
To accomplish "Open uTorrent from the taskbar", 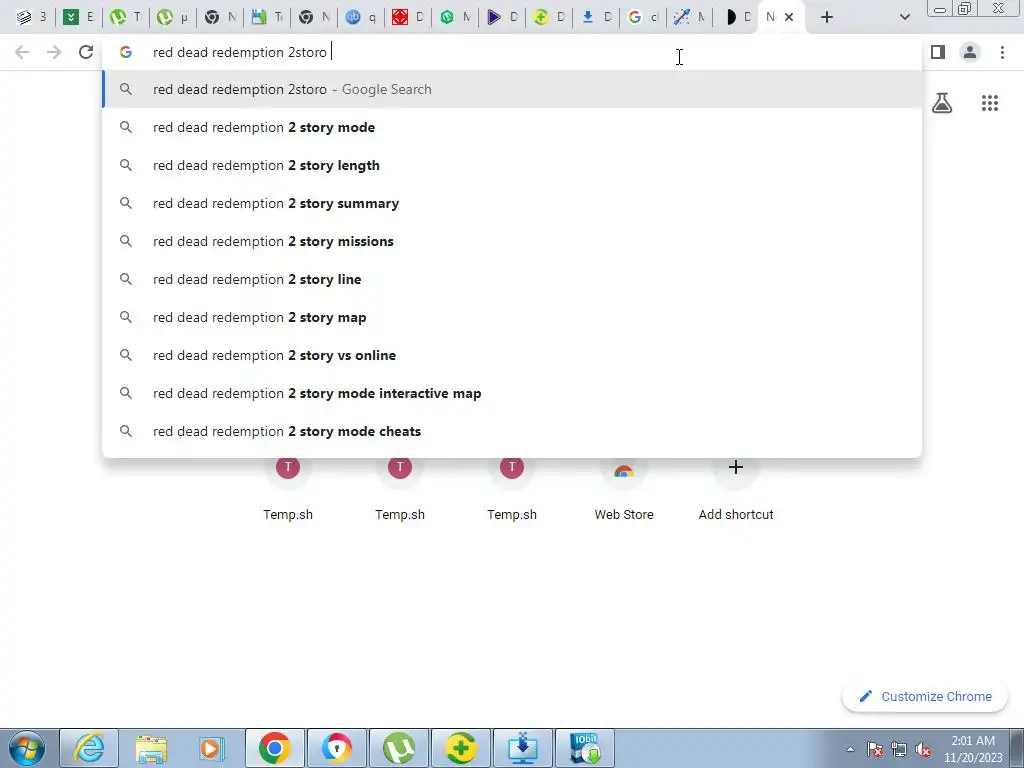I will point(399,748).
